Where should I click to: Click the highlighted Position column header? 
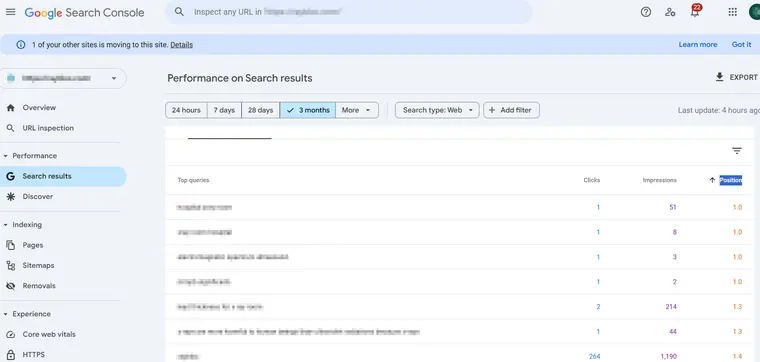(x=730, y=180)
